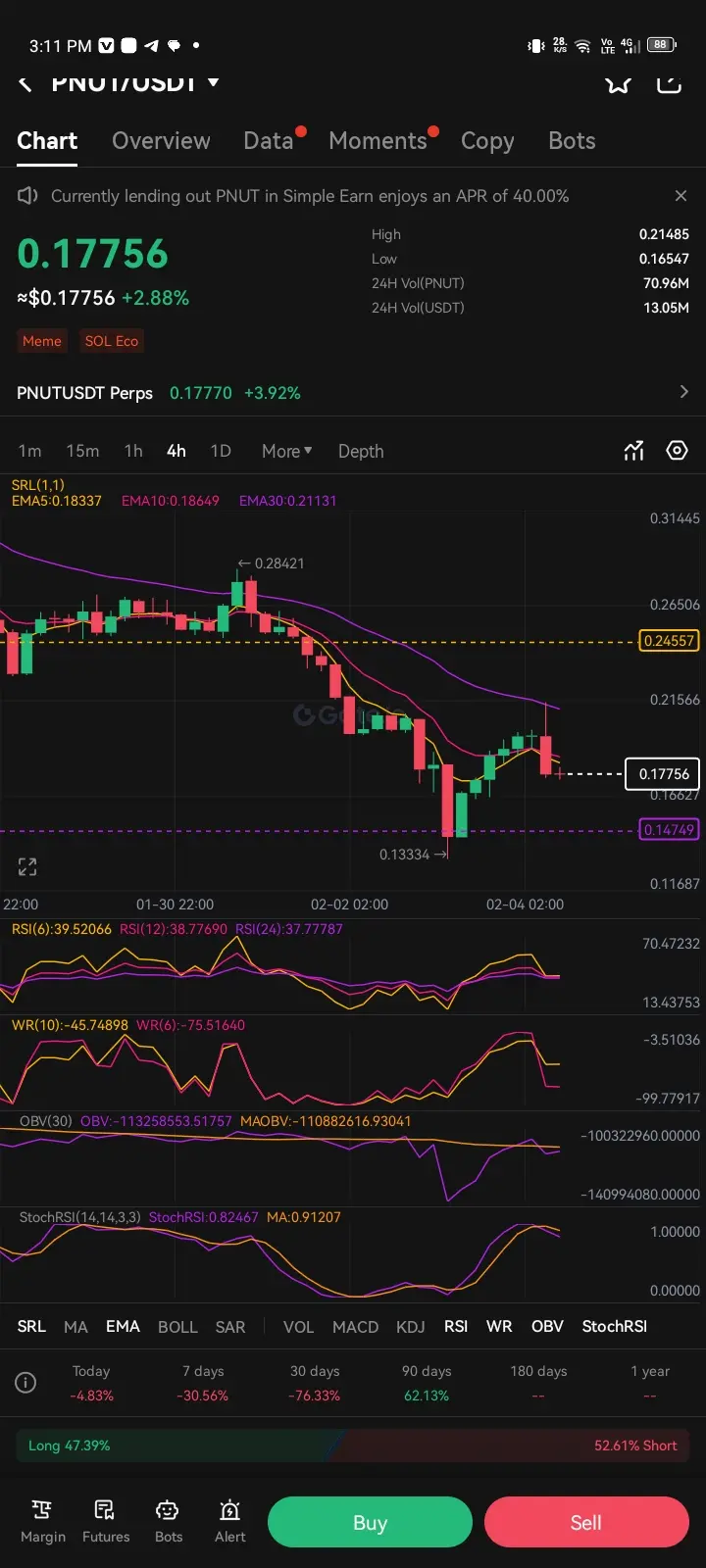
Task: Tap the RSI(6) 39.52066 legend
Action: (62, 929)
